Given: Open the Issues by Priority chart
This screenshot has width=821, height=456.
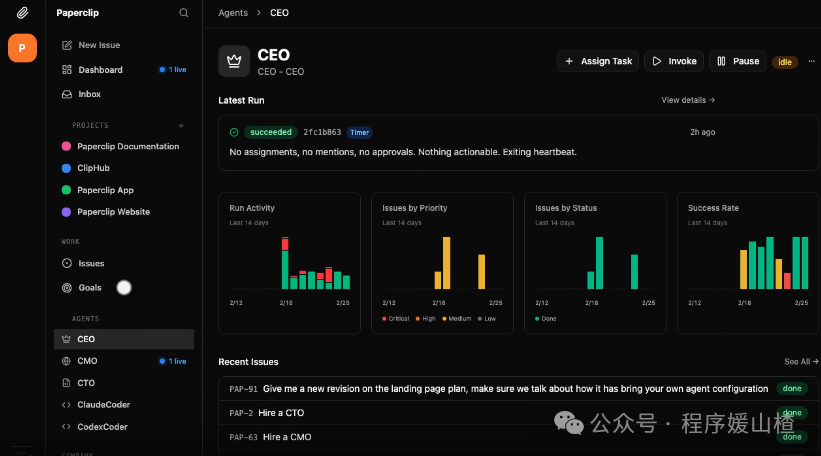Looking at the screenshot, I should [x=442, y=263].
